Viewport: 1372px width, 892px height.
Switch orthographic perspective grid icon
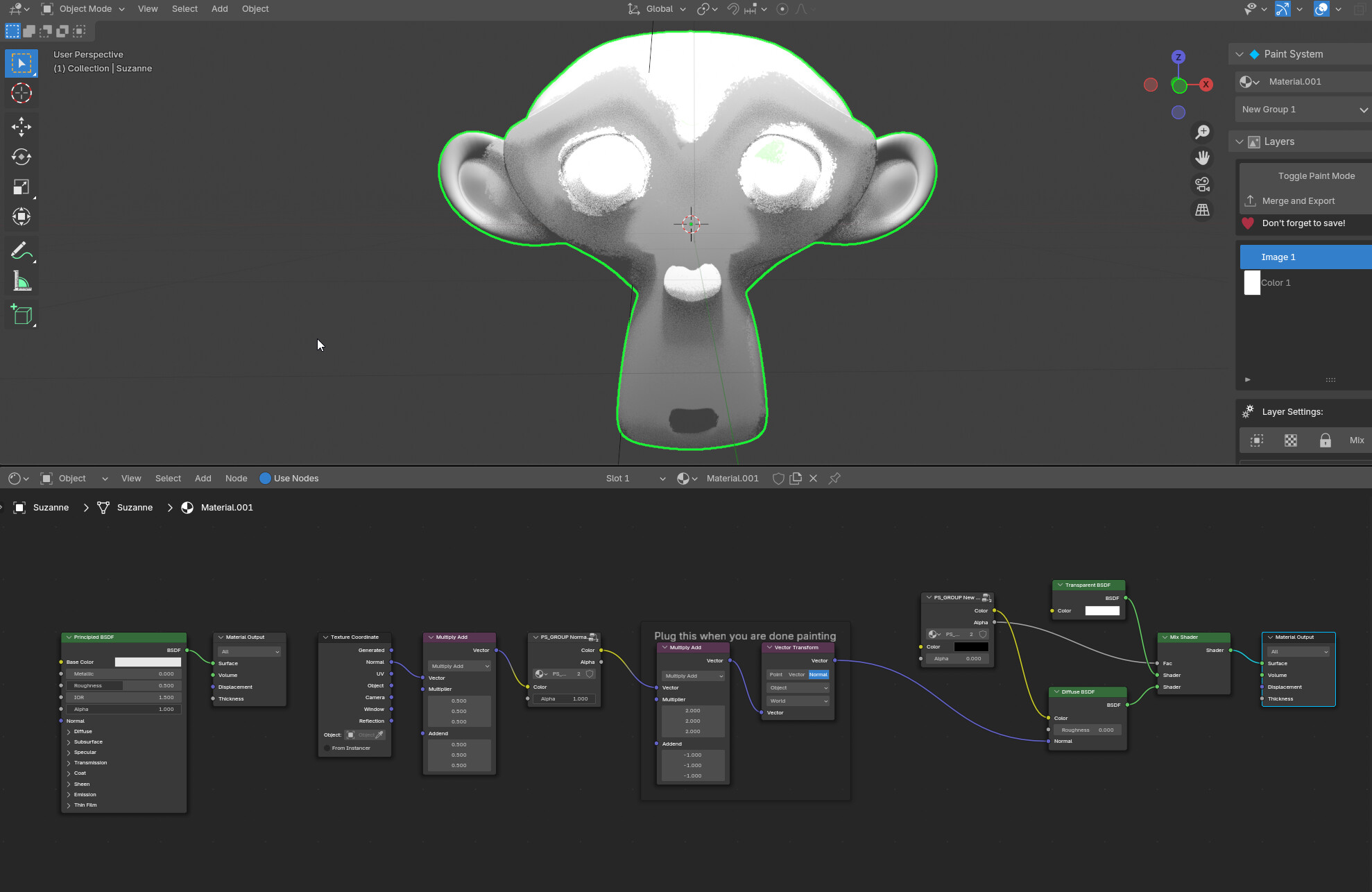pyautogui.click(x=1202, y=210)
